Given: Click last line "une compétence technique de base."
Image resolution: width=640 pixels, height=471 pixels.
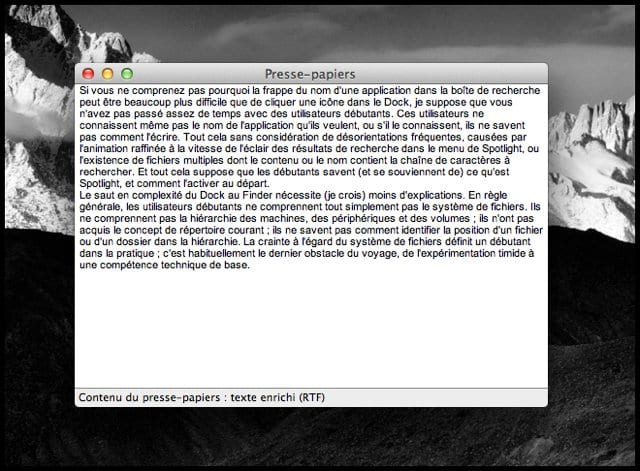Looking at the screenshot, I should point(164,265).
